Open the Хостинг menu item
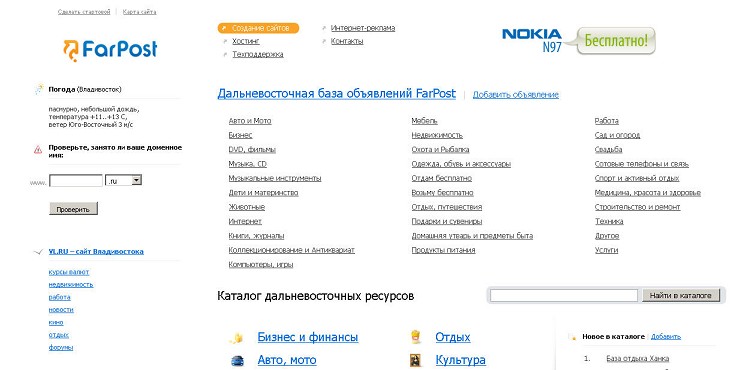Viewport: 743px width, 370px height. coord(246,41)
